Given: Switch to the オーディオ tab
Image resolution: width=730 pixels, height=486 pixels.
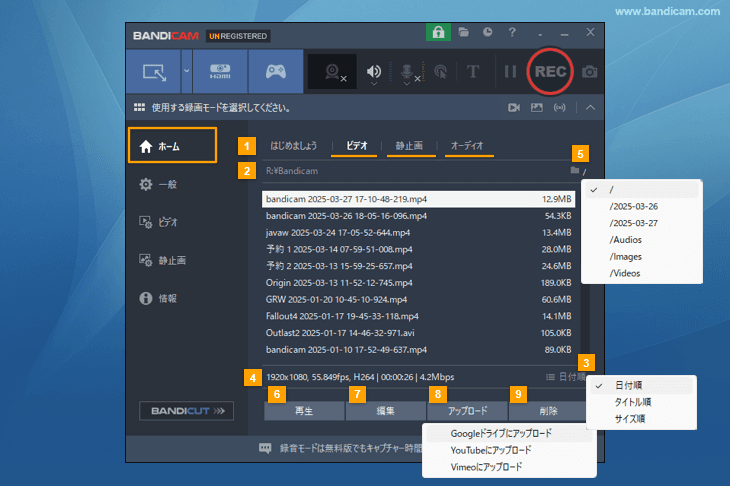Looking at the screenshot, I should pos(467,146).
